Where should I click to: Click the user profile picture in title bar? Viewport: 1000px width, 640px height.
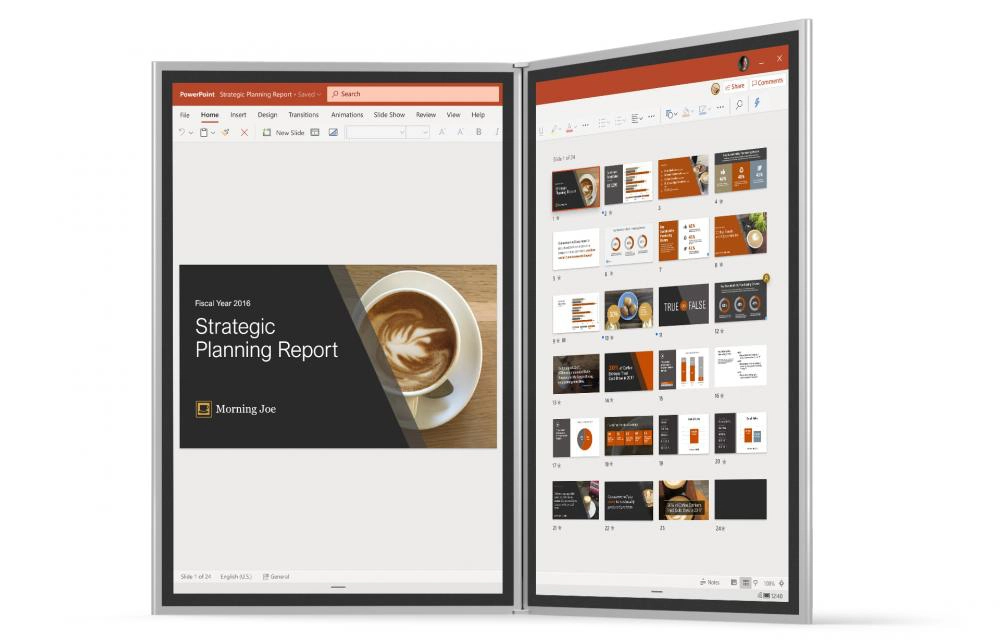744,63
